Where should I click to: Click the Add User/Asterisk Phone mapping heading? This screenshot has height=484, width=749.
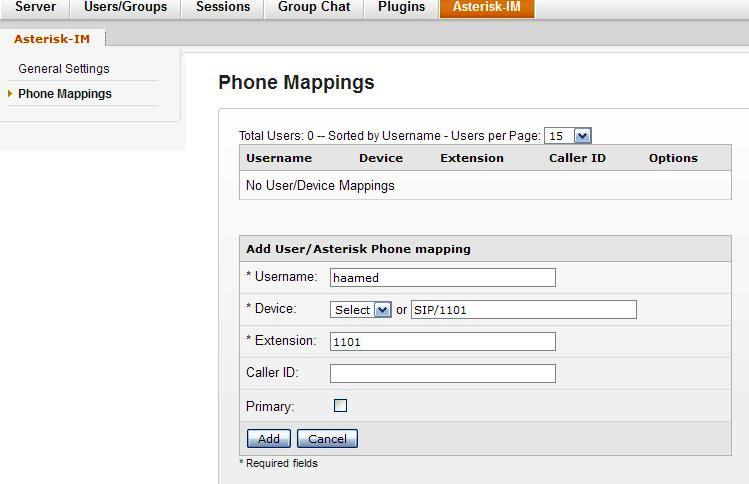click(358, 249)
